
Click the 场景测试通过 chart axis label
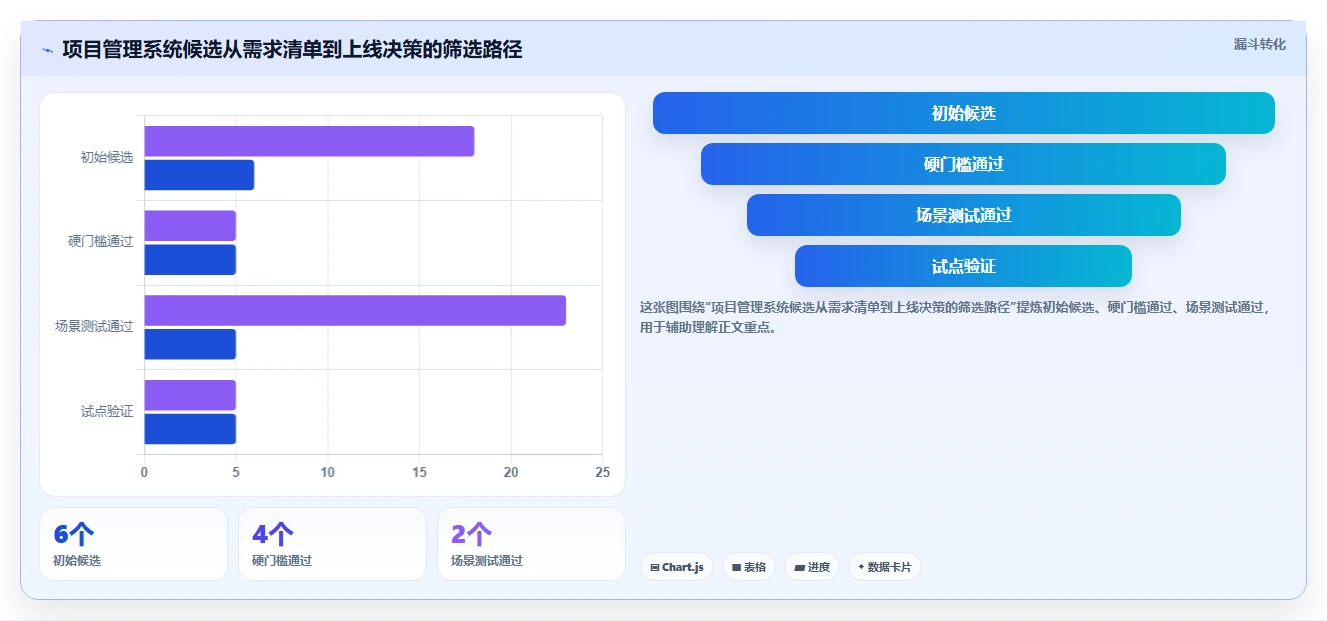coord(94,327)
